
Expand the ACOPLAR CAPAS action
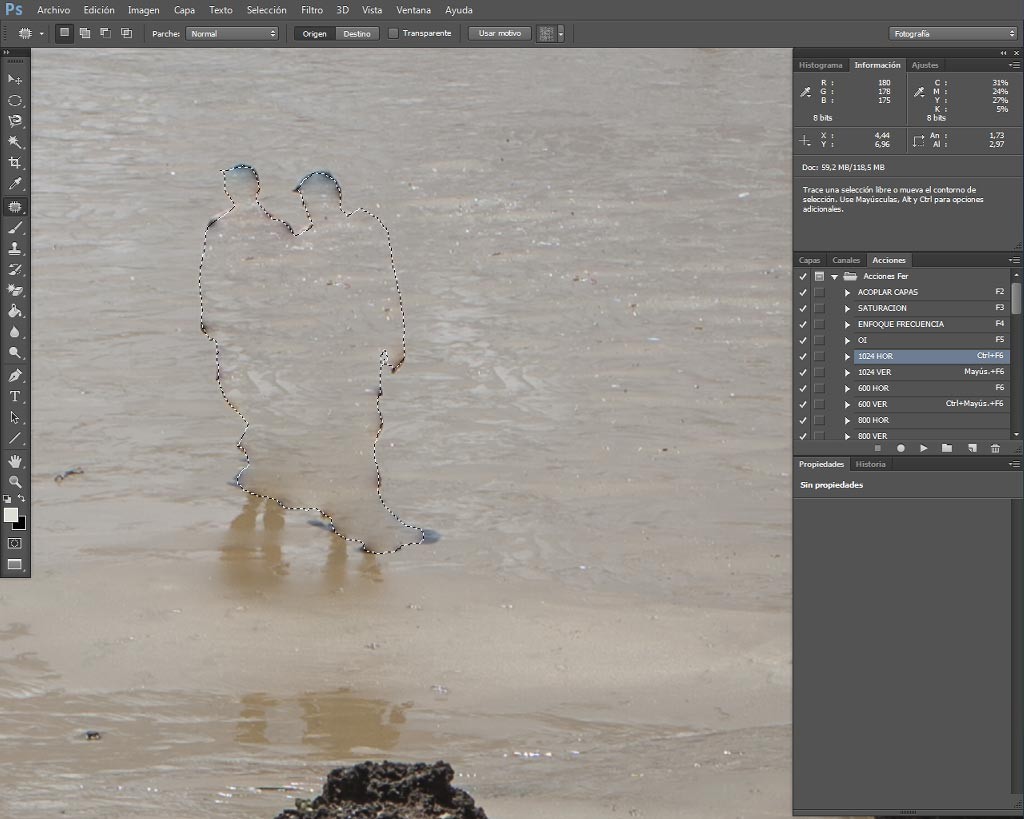(847, 292)
